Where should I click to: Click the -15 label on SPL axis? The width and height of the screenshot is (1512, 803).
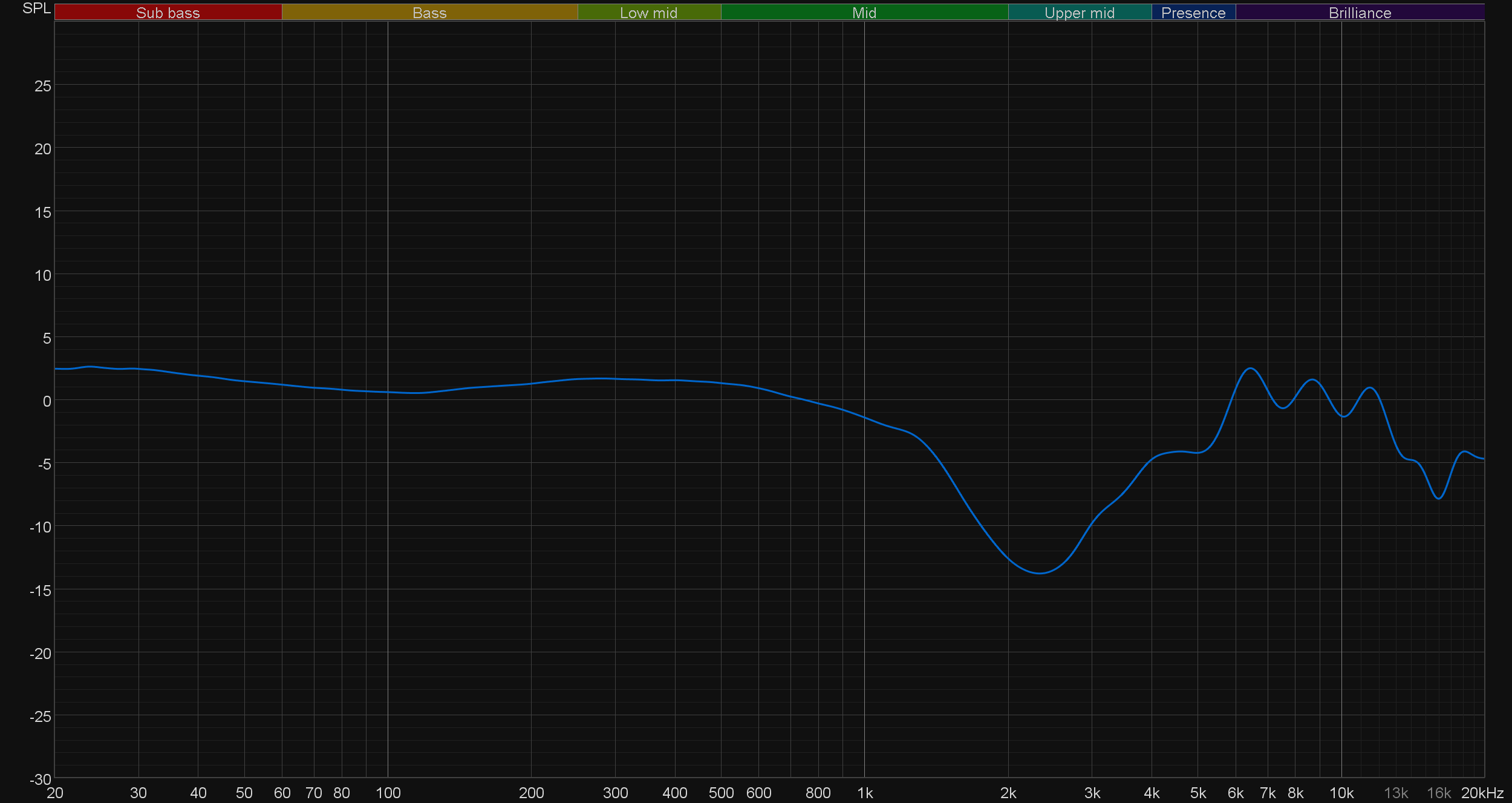click(x=41, y=591)
